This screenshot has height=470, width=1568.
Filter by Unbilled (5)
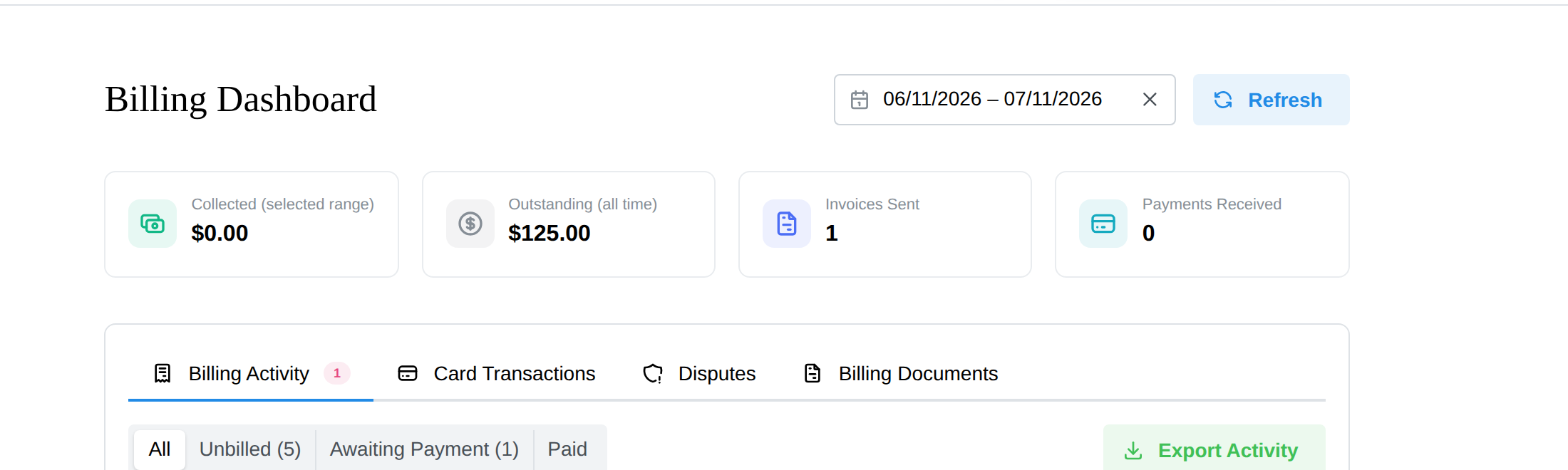pos(250,449)
